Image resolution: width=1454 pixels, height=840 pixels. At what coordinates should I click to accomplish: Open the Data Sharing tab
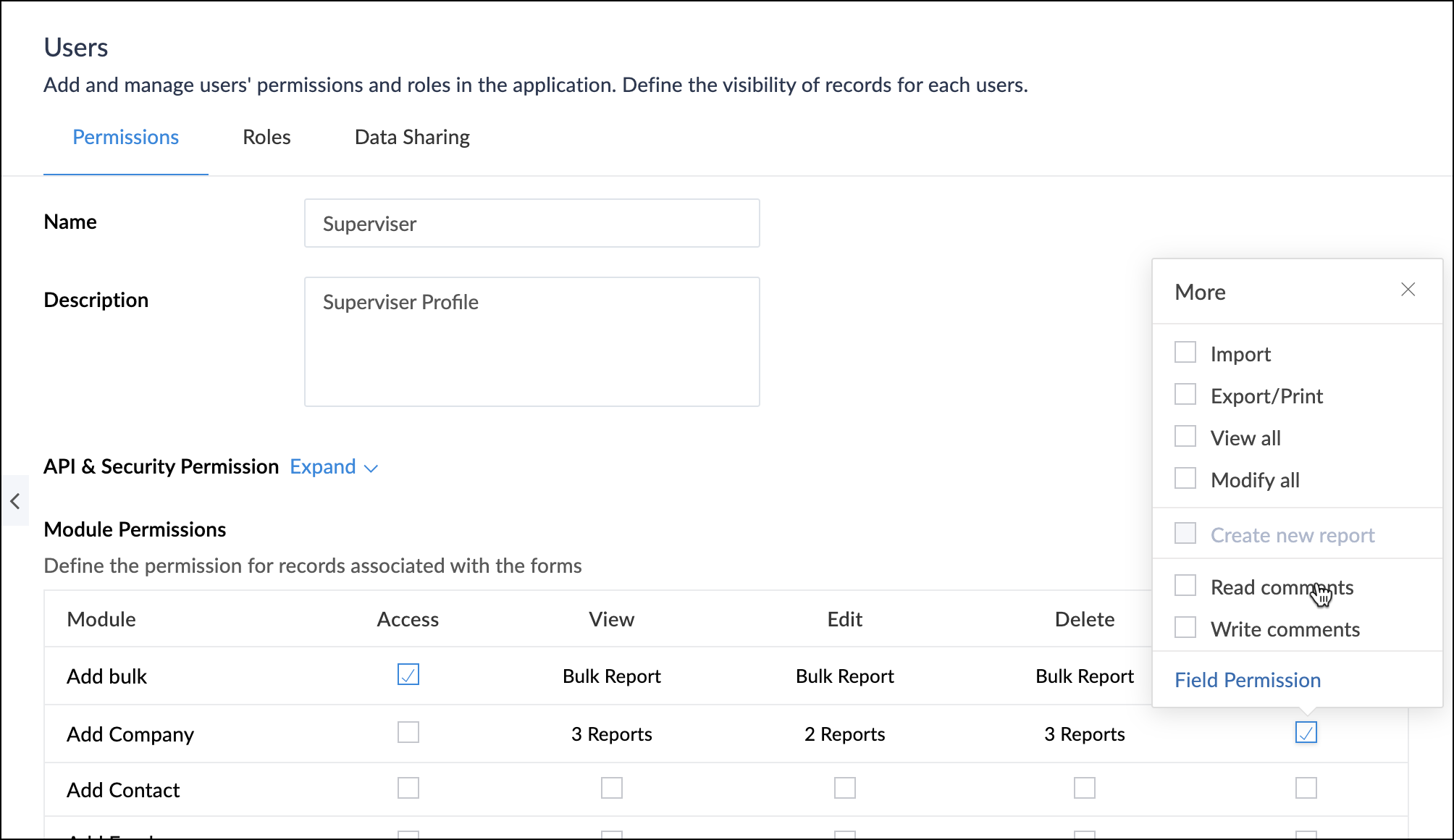tap(411, 137)
